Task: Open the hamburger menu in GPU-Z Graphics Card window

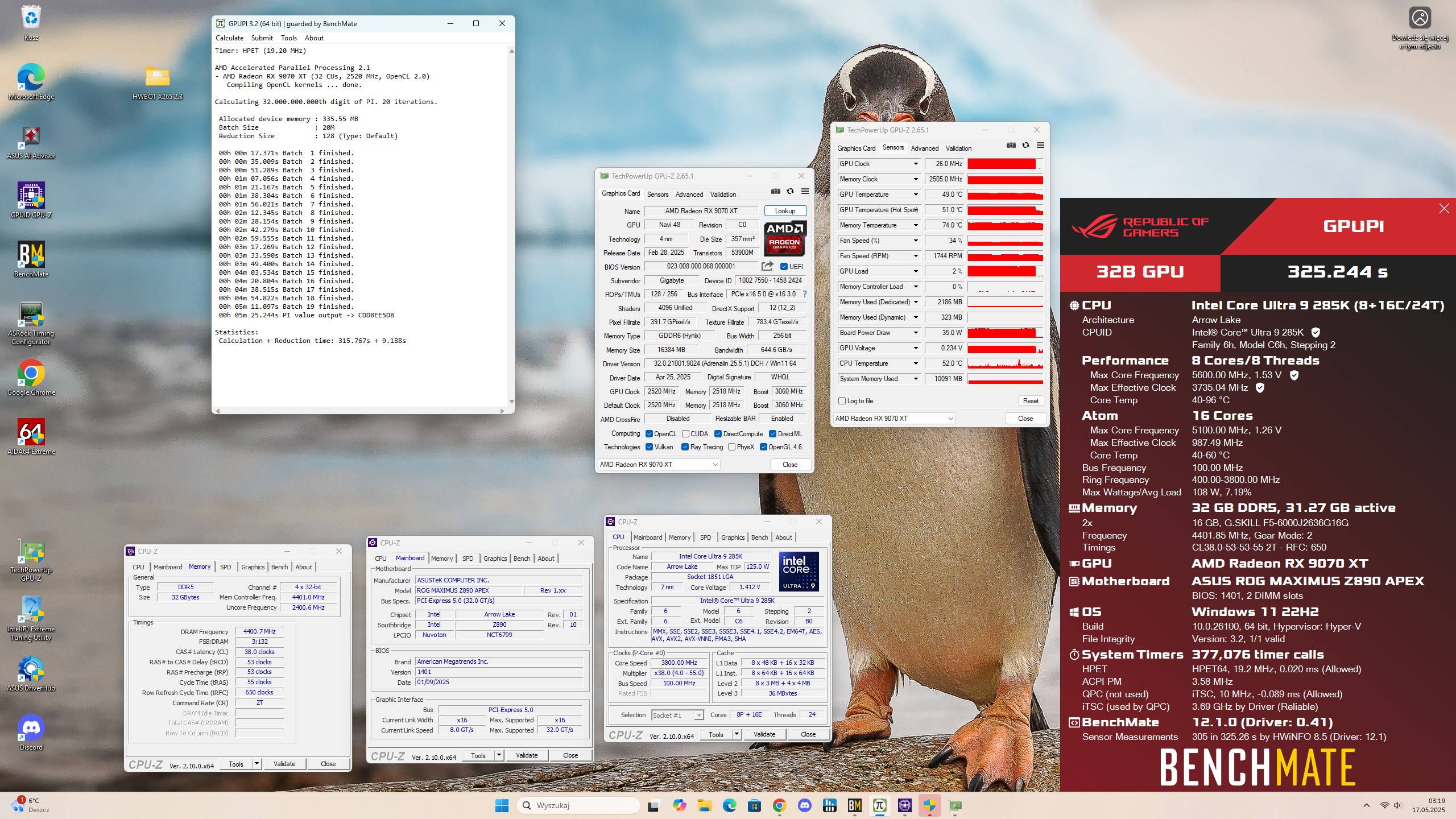Action: click(805, 191)
